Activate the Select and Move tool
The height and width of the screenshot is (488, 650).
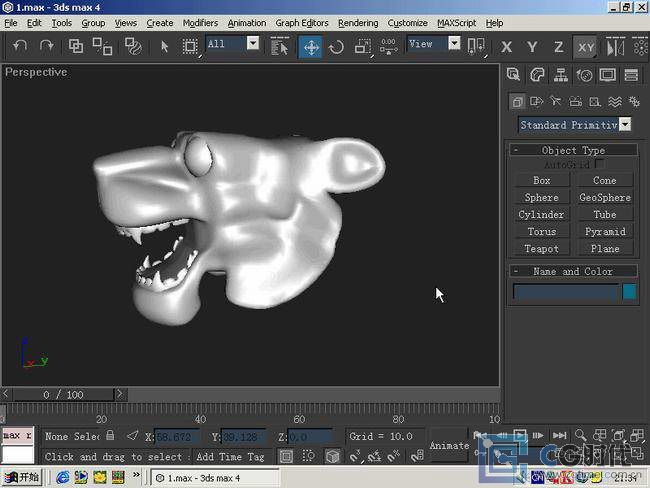[311, 47]
